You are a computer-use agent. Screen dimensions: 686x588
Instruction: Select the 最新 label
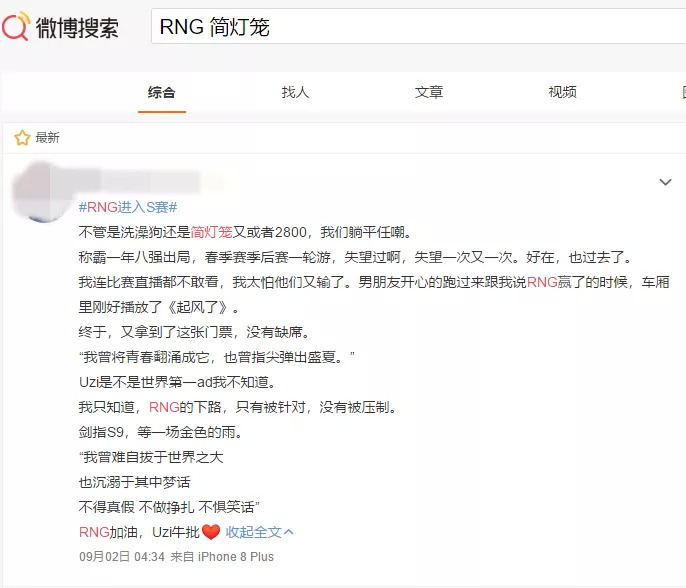click(47, 138)
